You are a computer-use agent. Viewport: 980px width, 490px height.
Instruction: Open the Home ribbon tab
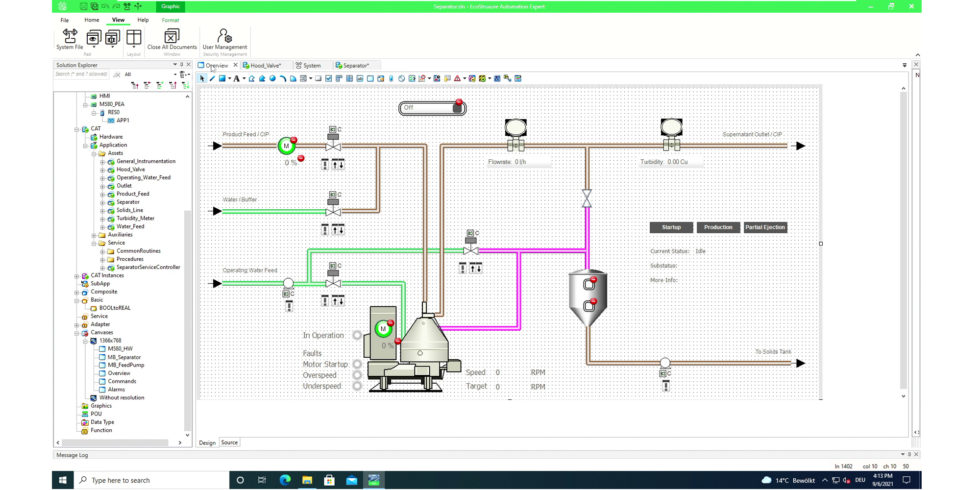tap(91, 20)
